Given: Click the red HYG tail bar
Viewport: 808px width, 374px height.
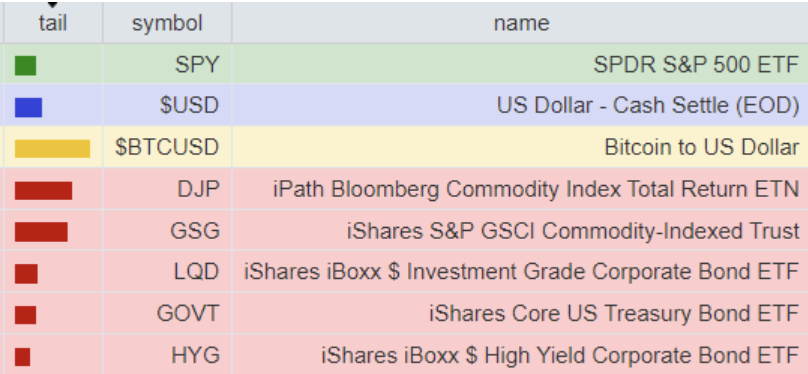Looking at the screenshot, I should (x=23, y=356).
